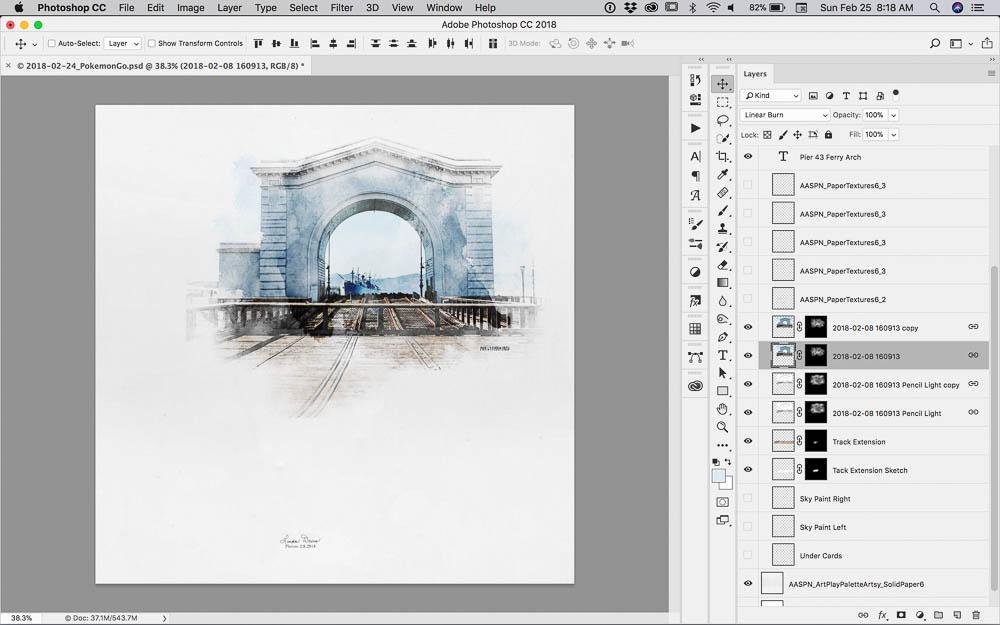Select the Clone Stamp tool

click(722, 228)
